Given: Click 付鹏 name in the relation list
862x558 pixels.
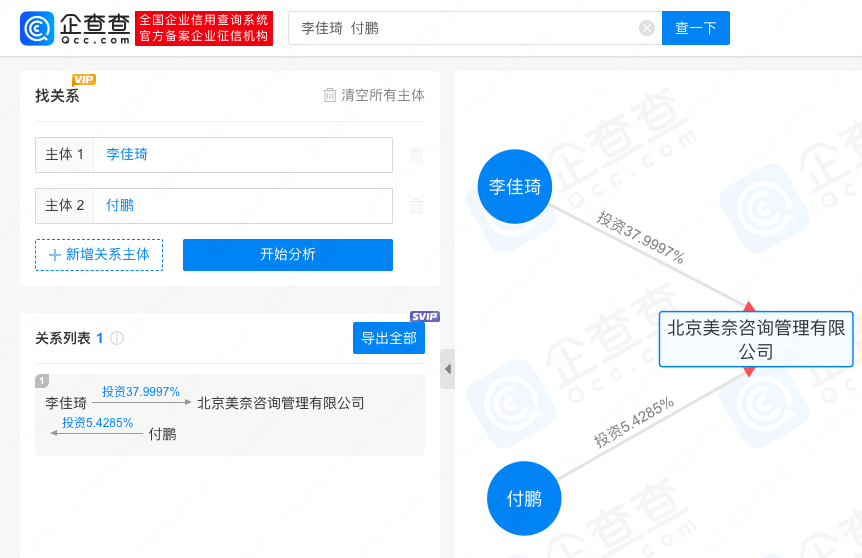Looking at the screenshot, I should [x=162, y=434].
